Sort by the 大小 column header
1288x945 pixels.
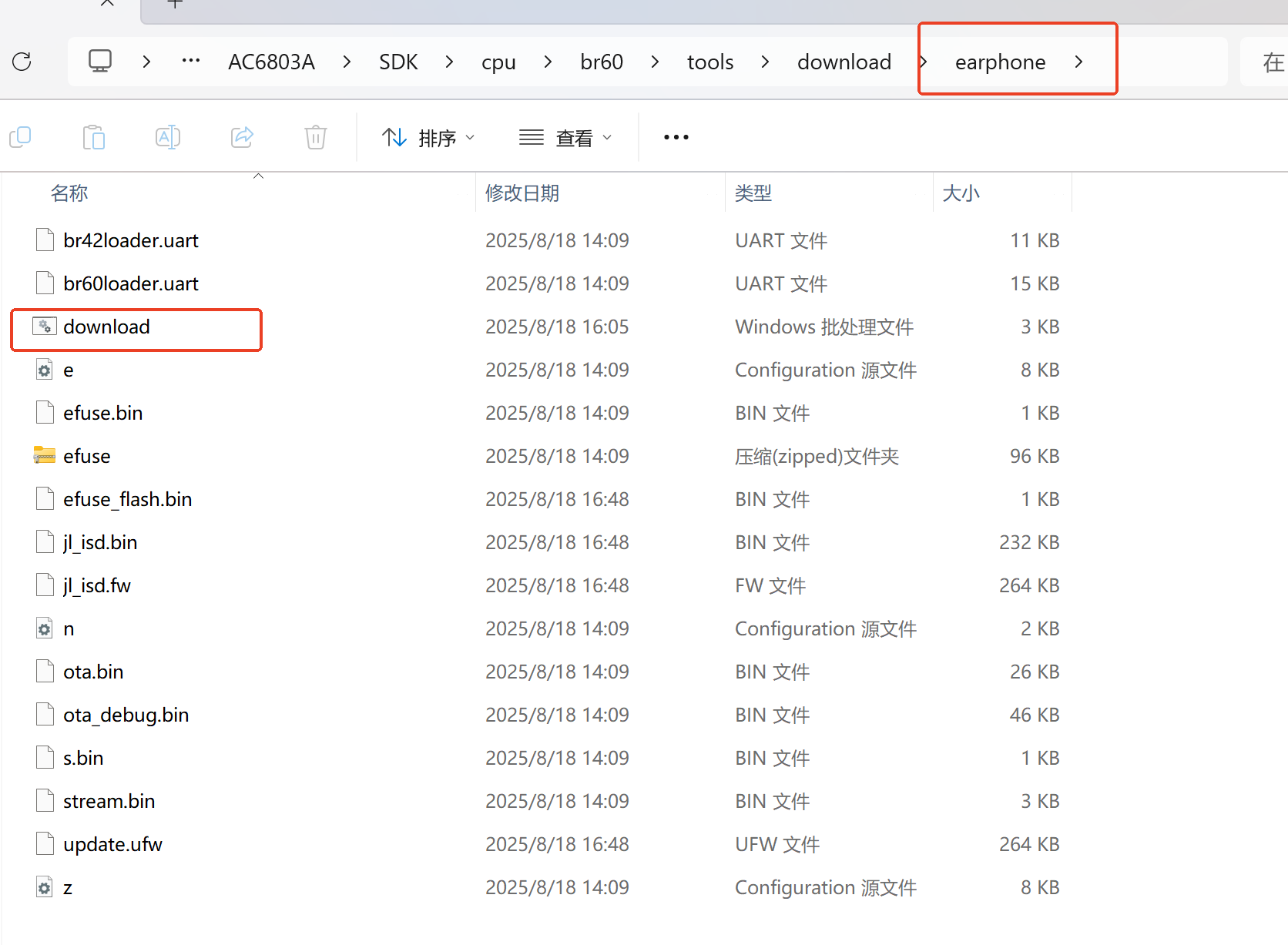(961, 193)
